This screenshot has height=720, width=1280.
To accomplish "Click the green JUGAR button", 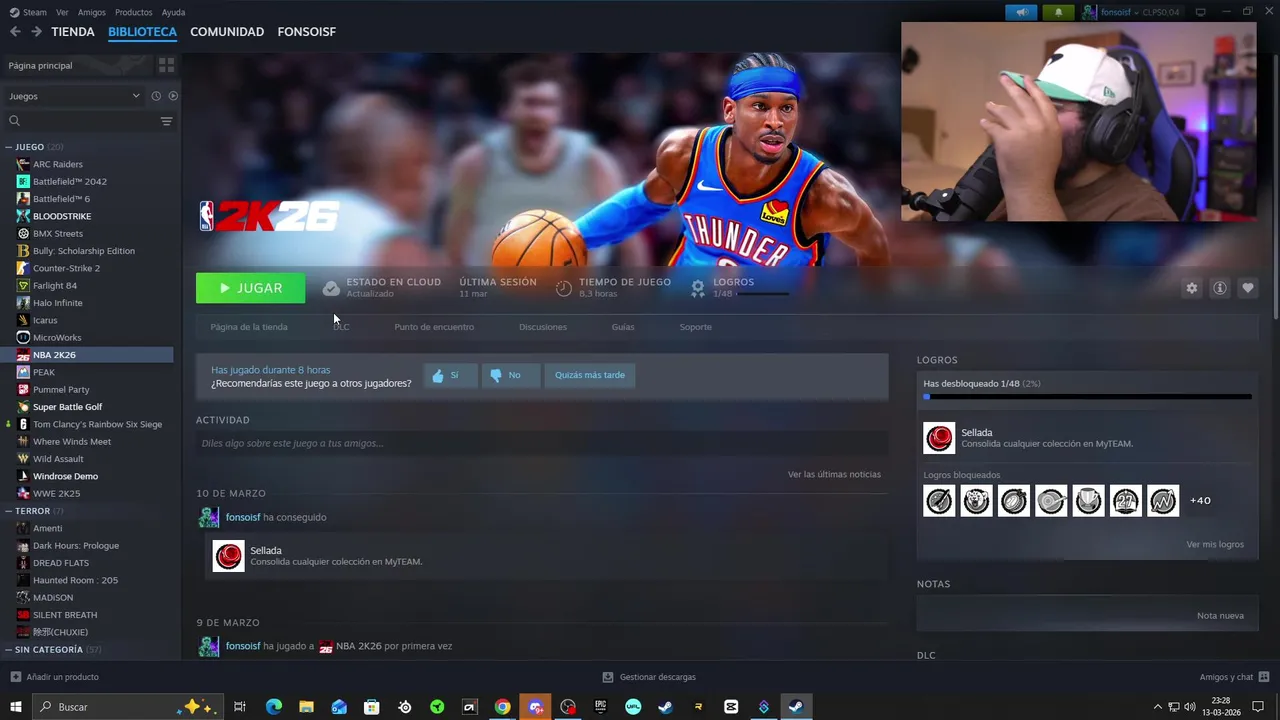I will pos(251,288).
